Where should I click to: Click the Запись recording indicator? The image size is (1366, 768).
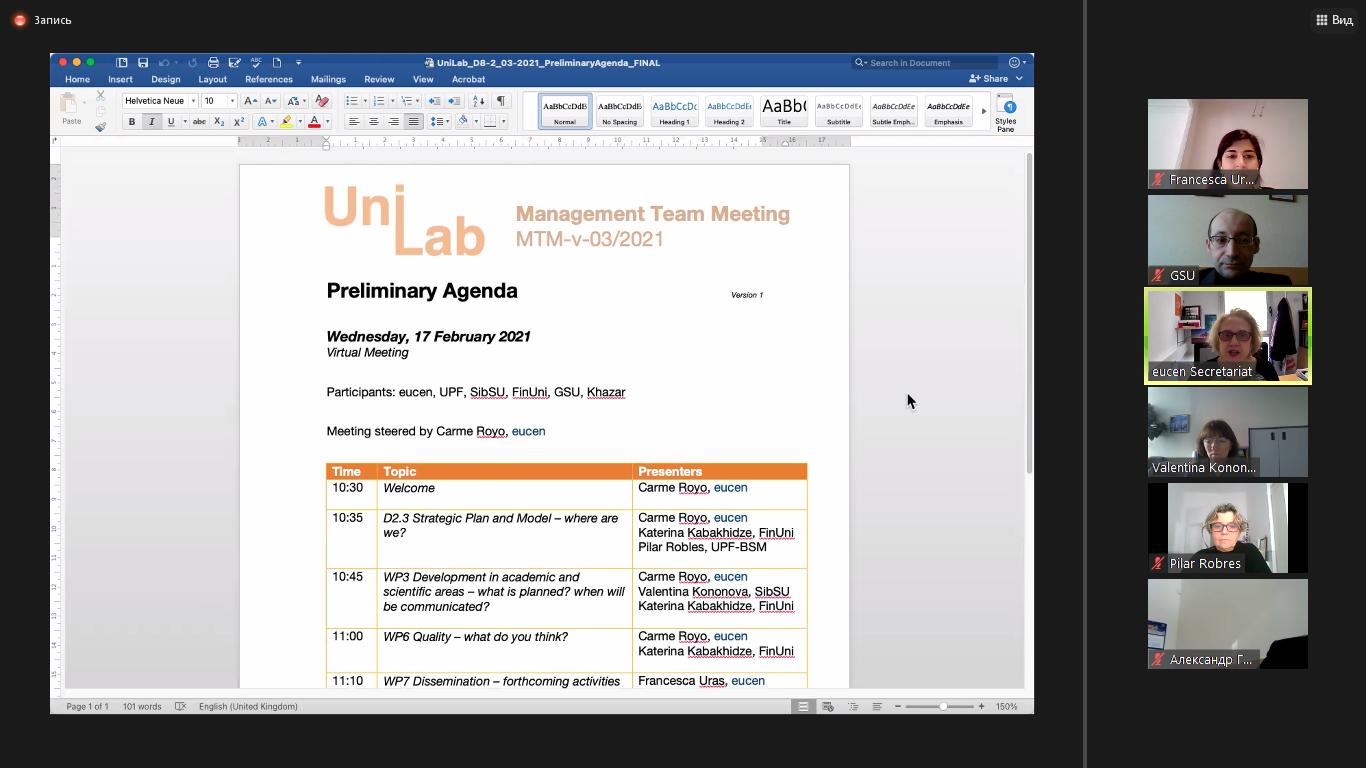click(x=42, y=20)
